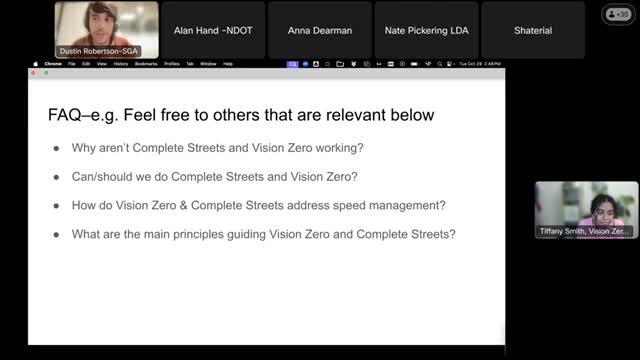Open the View menu
Image resolution: width=640 pixels, height=360 pixels.
[102, 64]
